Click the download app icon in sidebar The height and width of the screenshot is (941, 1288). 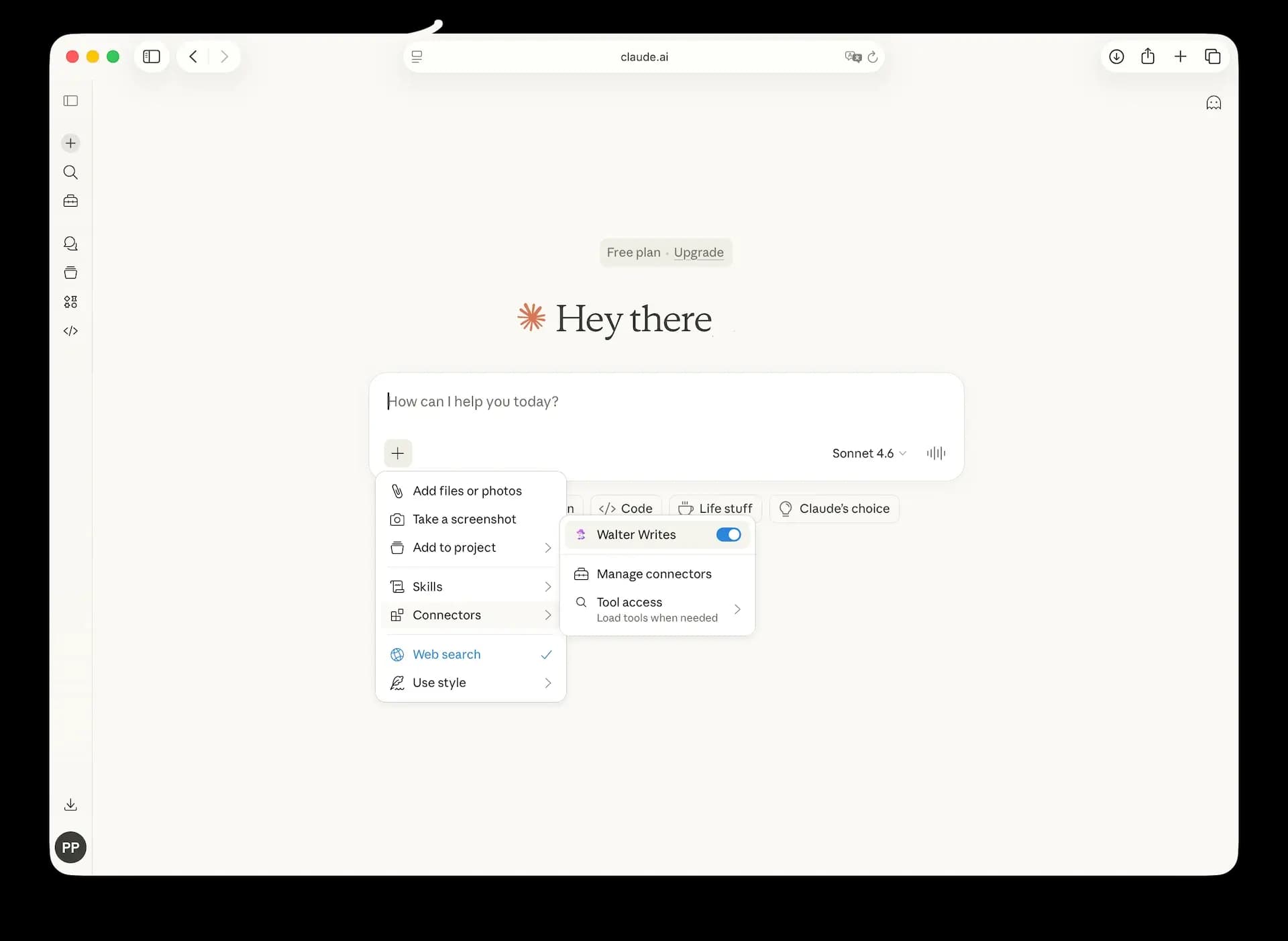70,805
